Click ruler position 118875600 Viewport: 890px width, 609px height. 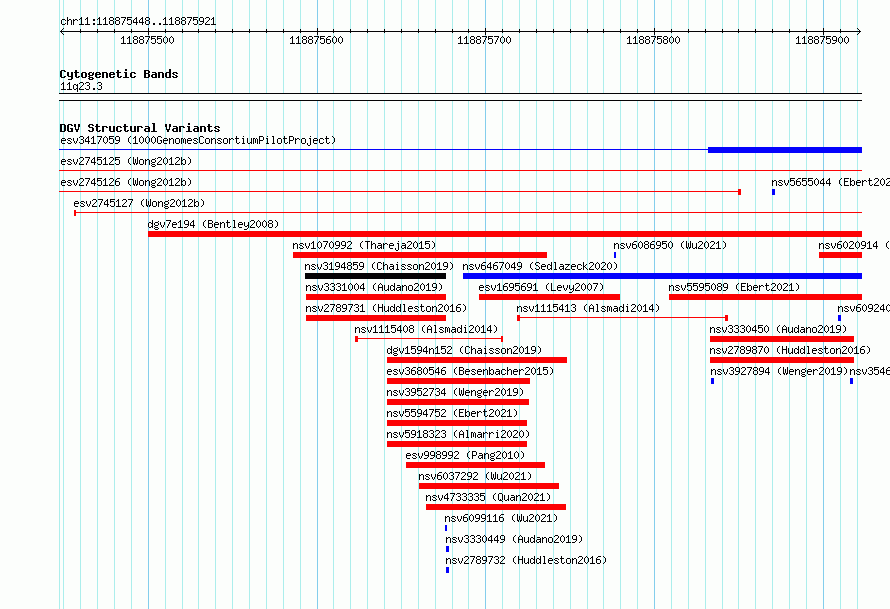click(316, 40)
